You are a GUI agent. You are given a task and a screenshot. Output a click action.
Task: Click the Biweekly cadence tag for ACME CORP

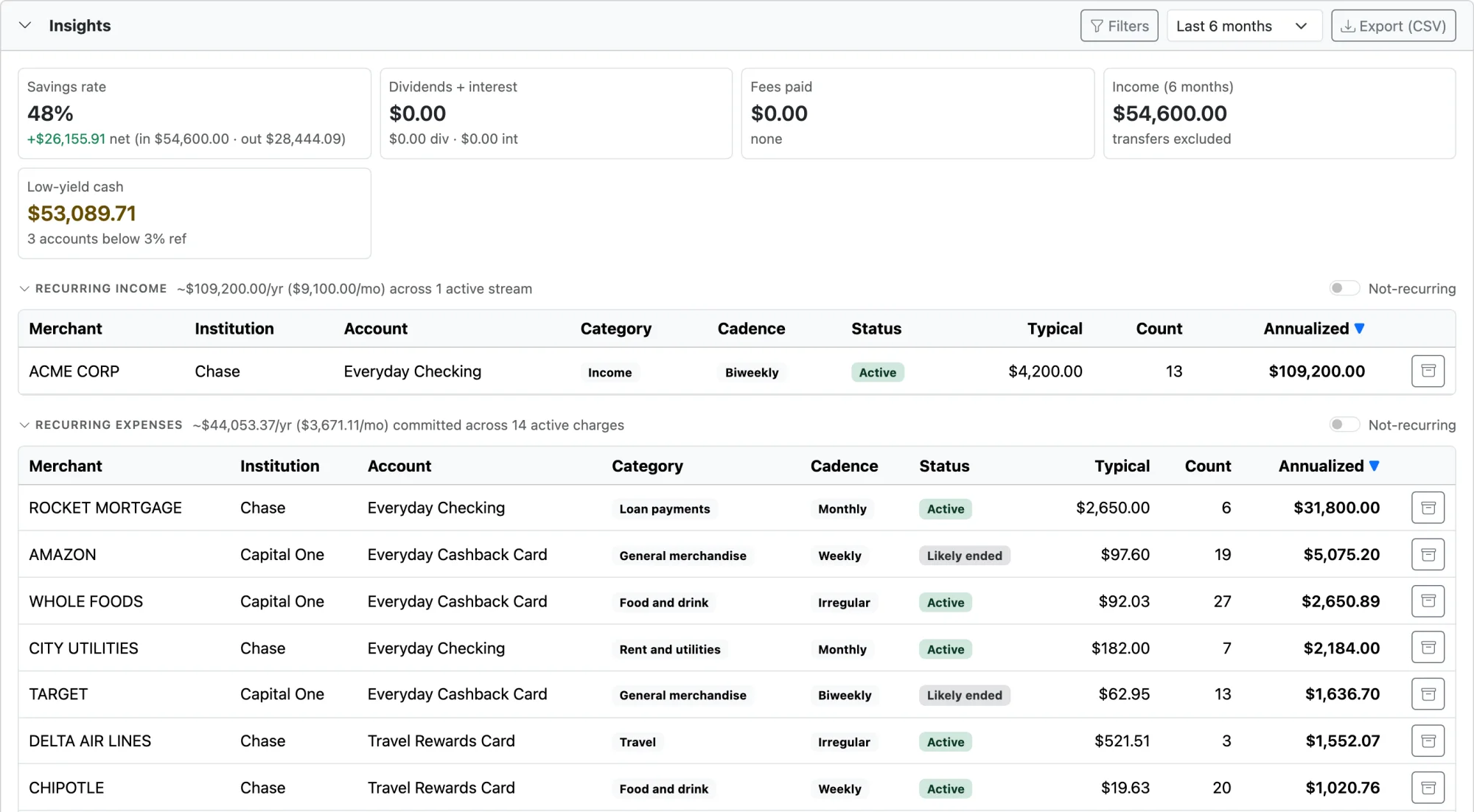752,373
